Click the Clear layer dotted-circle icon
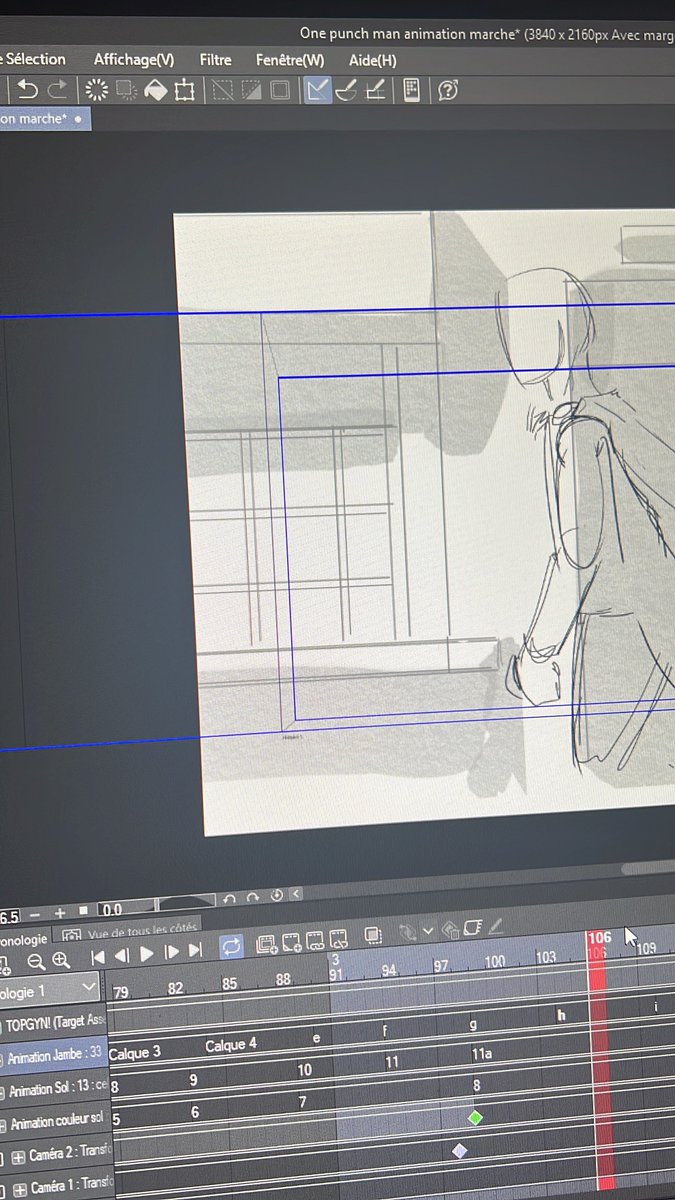 click(97, 91)
